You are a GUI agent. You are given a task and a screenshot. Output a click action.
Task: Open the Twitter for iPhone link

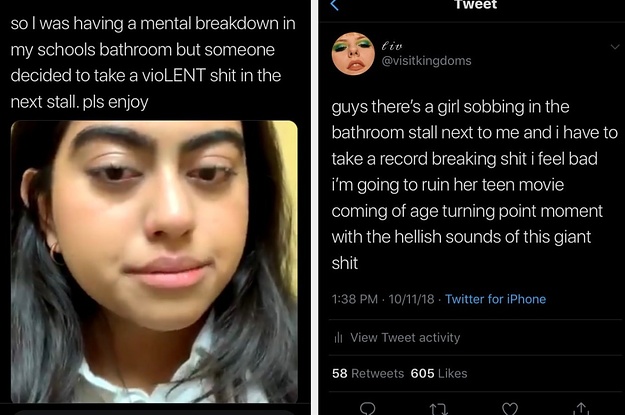coord(495,299)
